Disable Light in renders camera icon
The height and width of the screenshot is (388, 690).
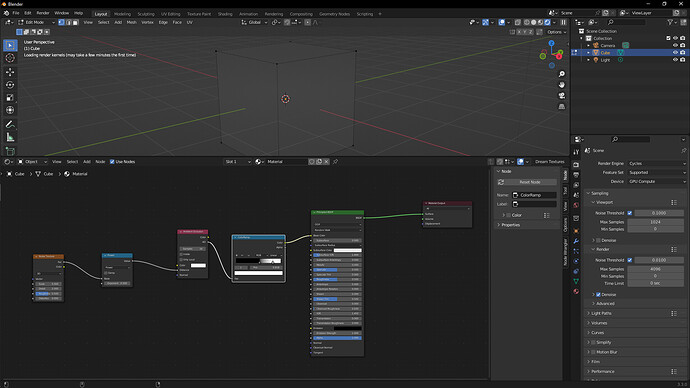coord(683,60)
